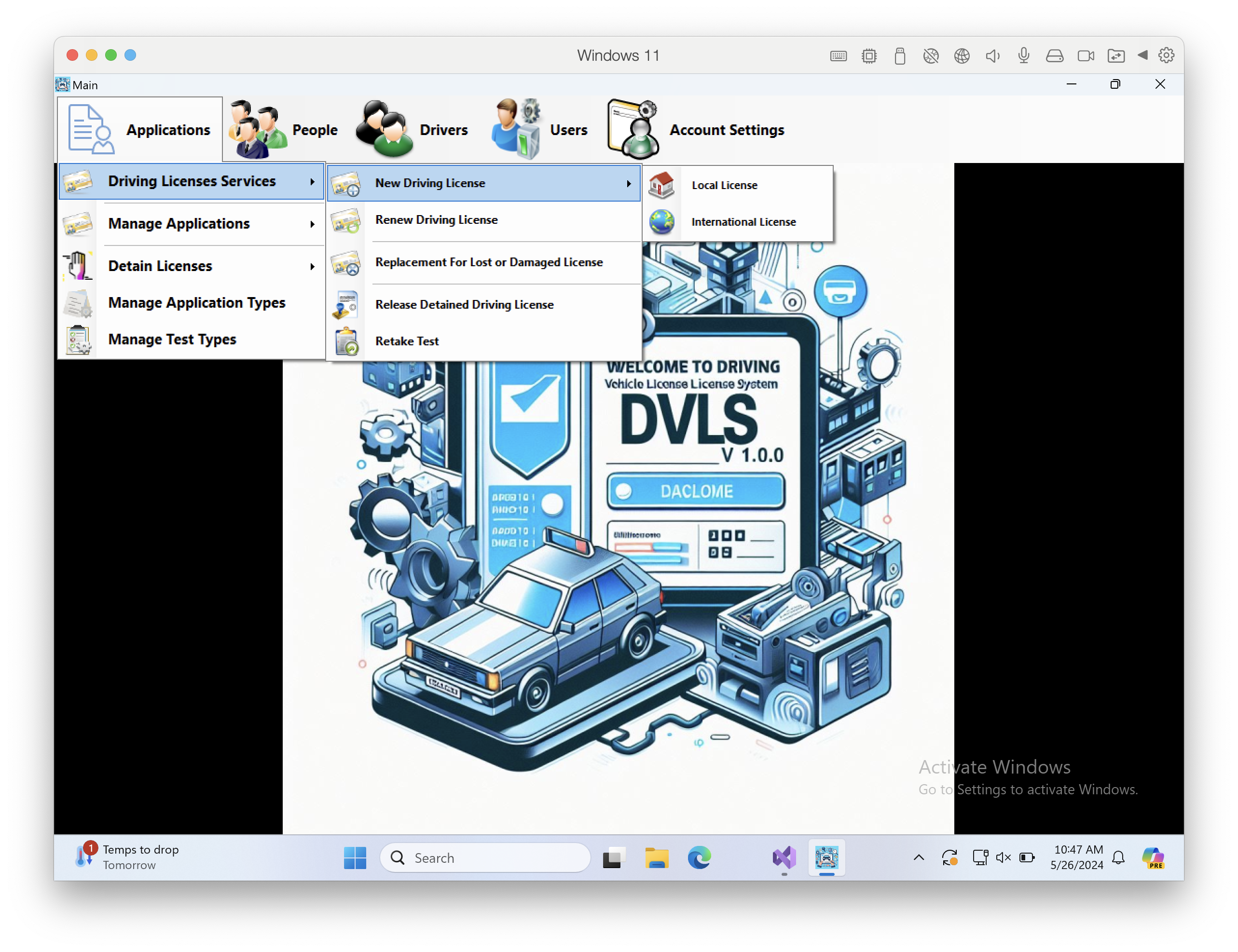Click the New Driving License card icon

pyautogui.click(x=346, y=184)
